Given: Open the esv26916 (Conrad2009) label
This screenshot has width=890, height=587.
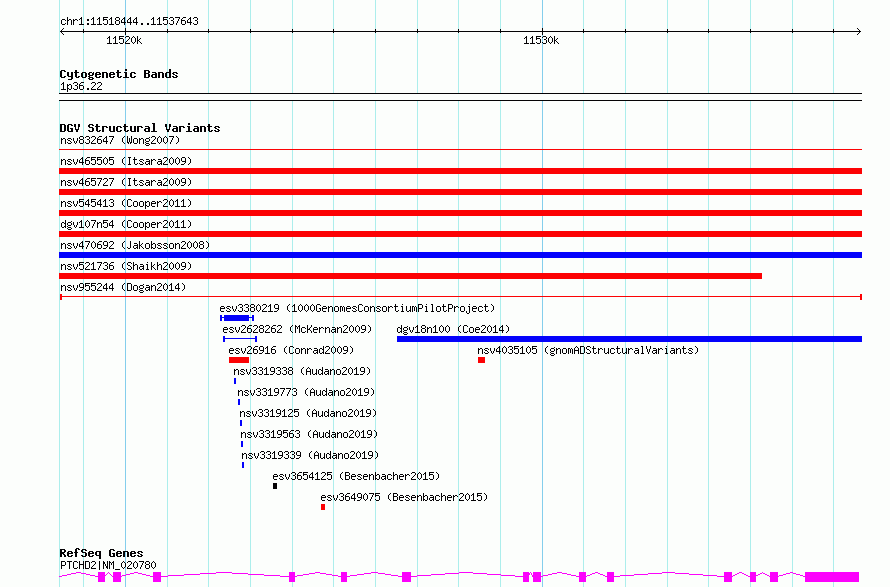Looking at the screenshot, I should point(291,350).
